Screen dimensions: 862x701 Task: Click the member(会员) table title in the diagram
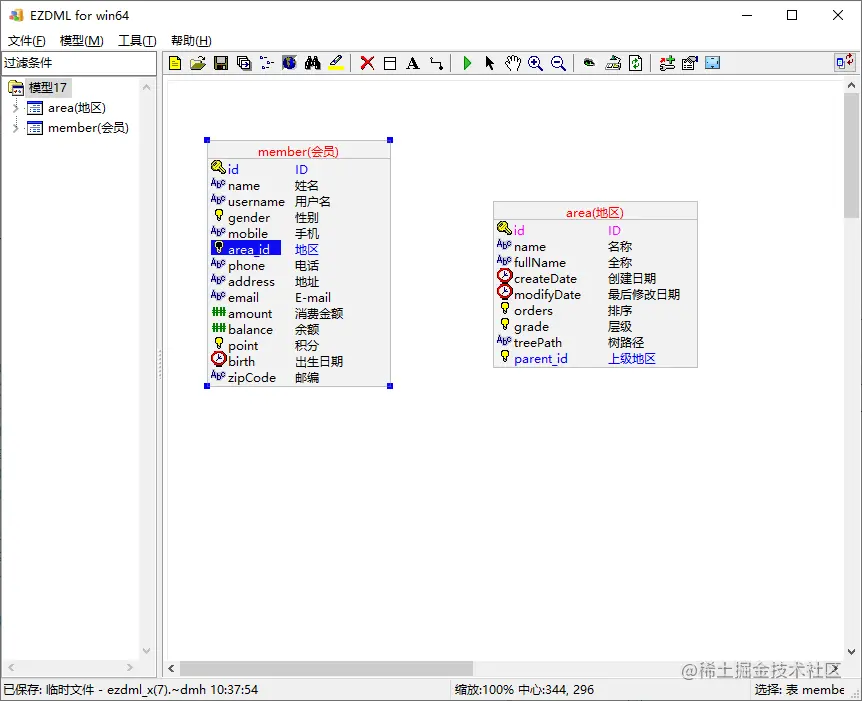point(299,152)
